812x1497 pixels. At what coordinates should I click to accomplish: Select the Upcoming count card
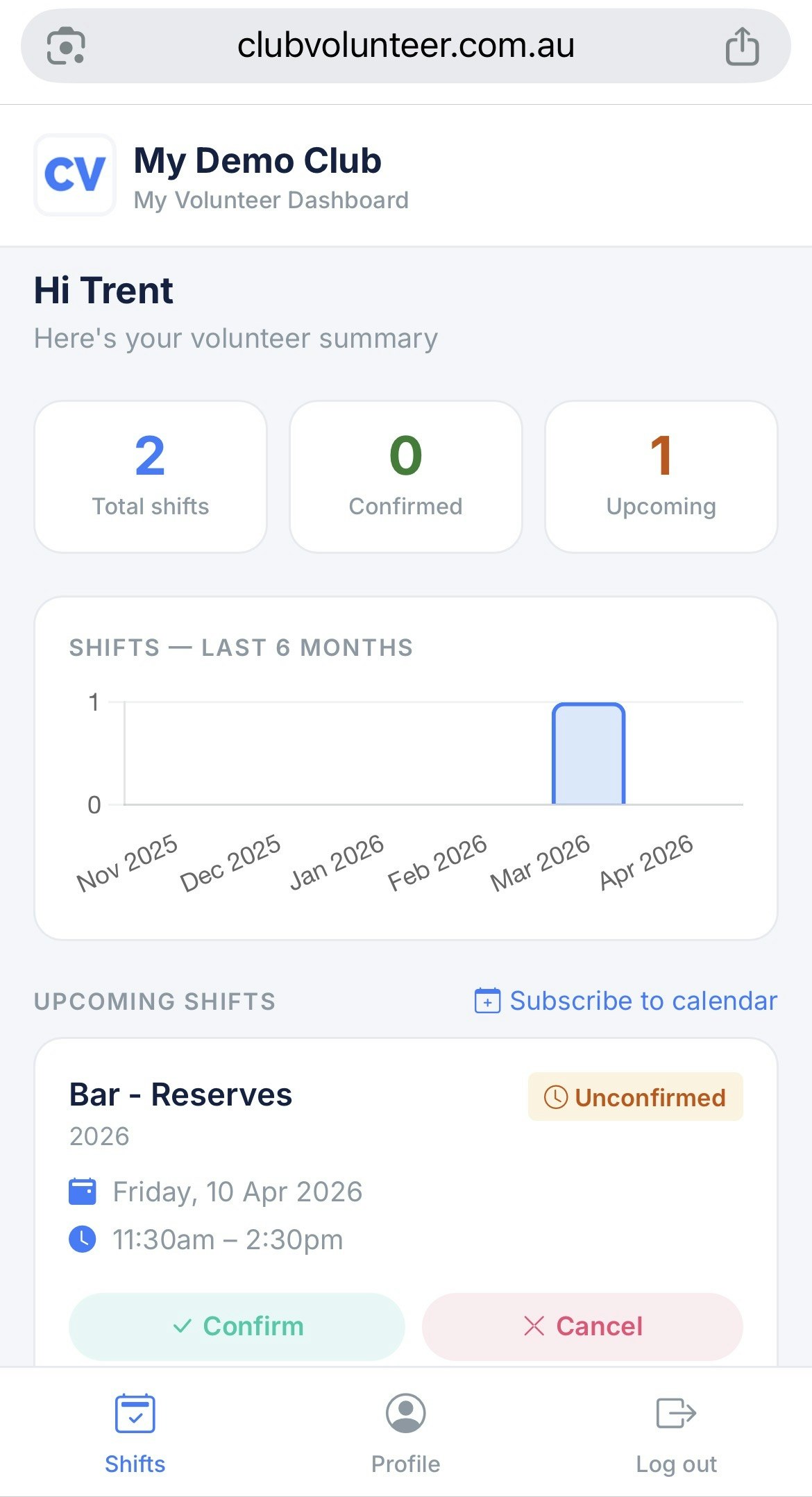tap(661, 477)
